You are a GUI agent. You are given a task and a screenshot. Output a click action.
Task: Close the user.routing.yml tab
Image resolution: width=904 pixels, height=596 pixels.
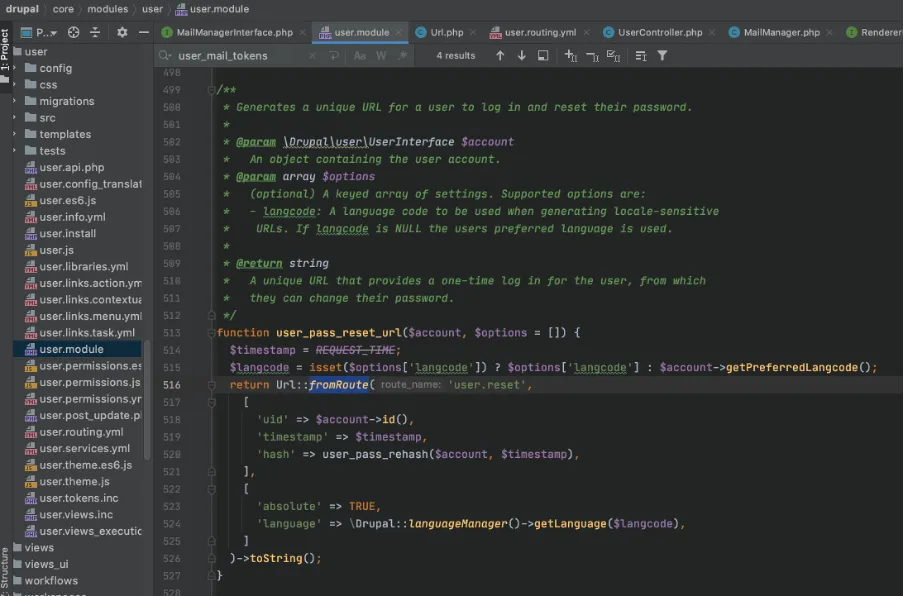coord(586,33)
